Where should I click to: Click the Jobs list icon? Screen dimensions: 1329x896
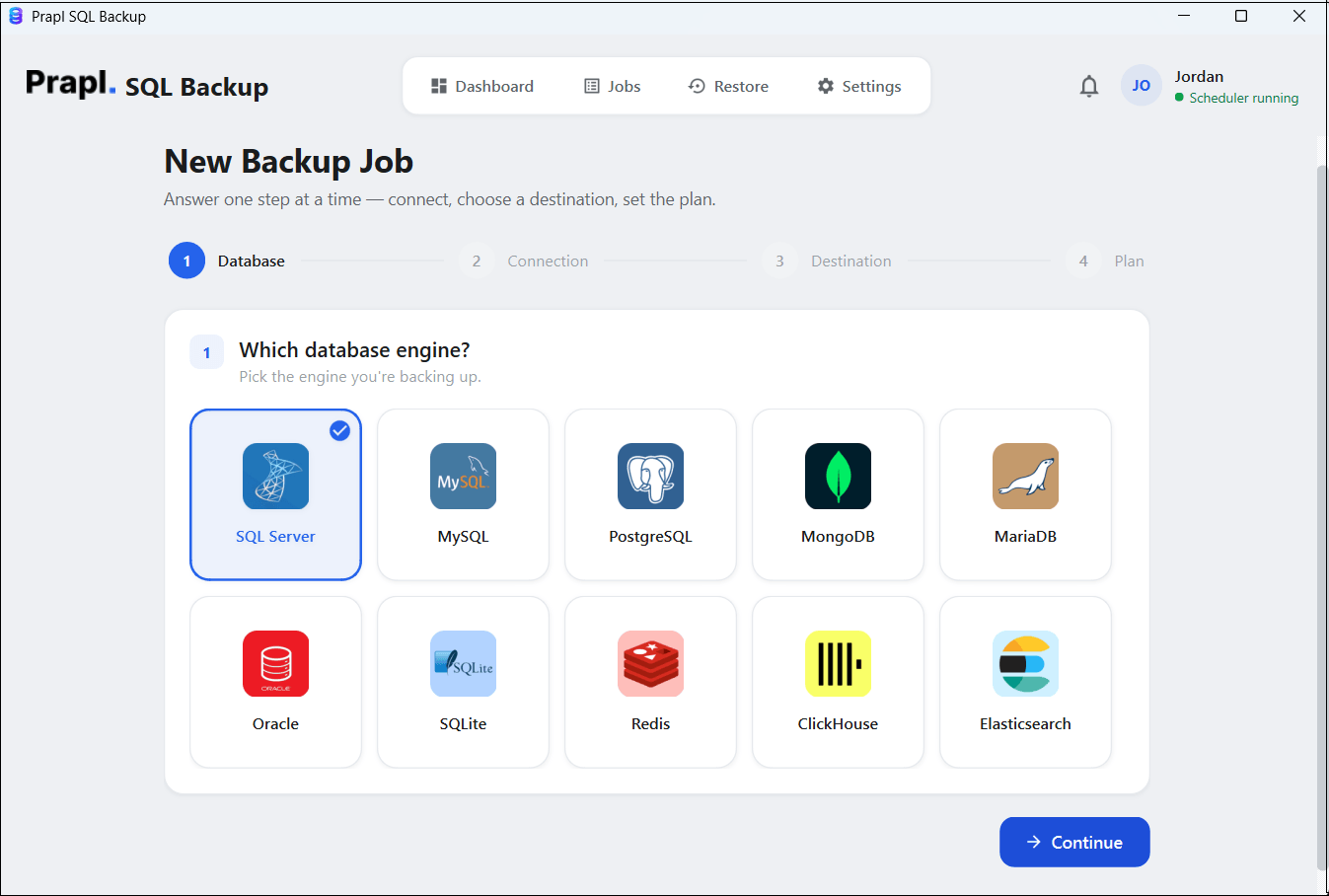tap(592, 86)
